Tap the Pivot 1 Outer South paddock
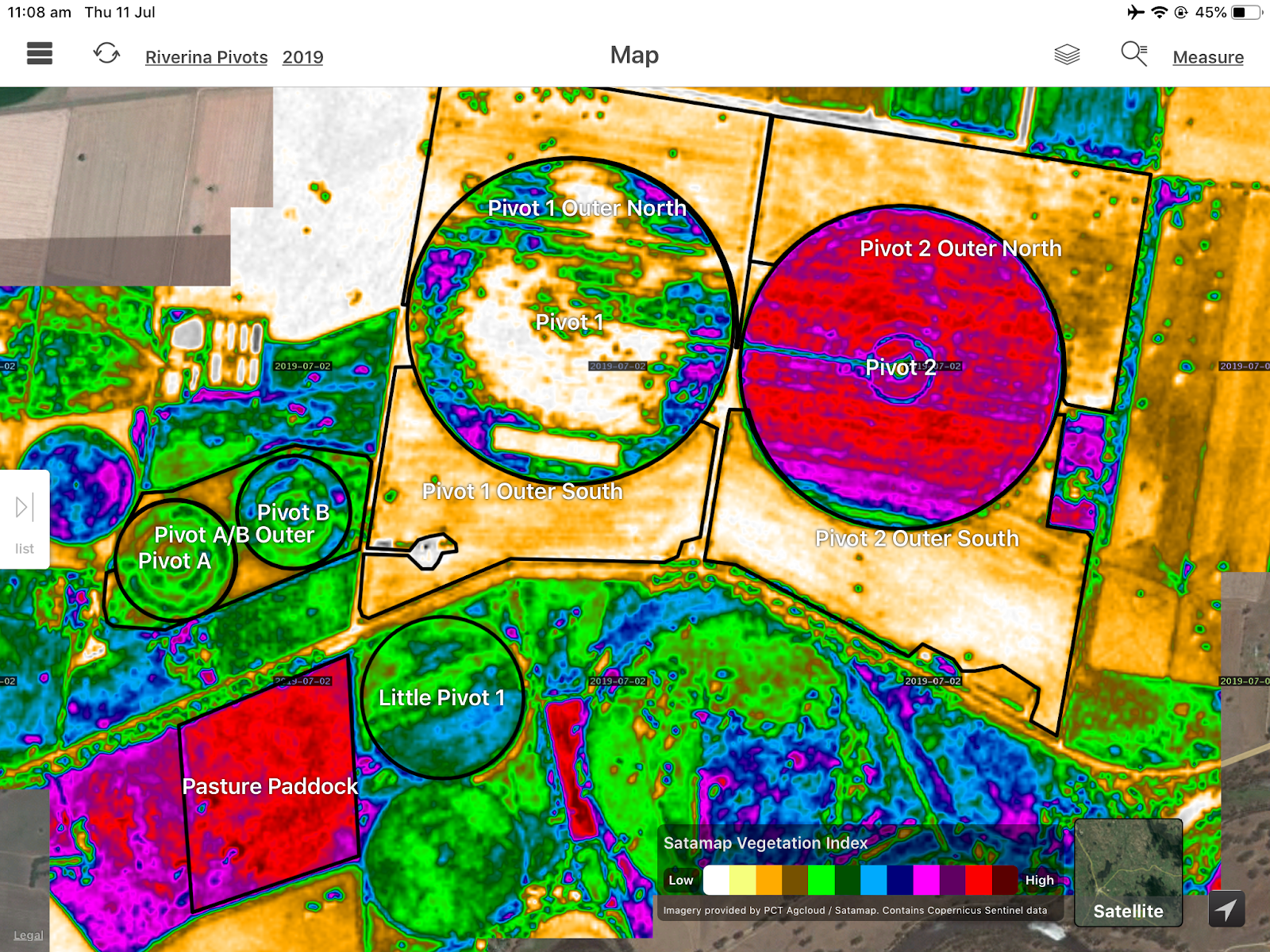 coord(522,492)
